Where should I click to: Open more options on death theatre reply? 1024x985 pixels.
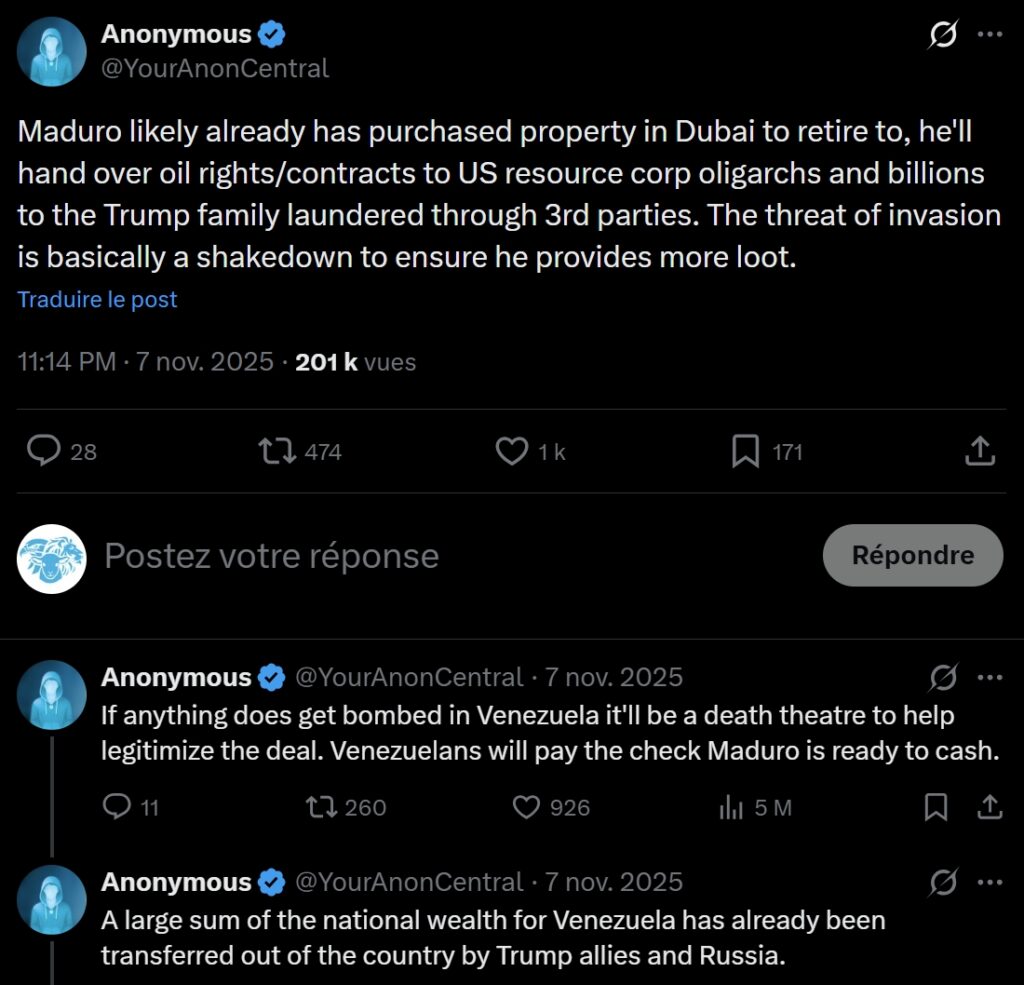click(990, 677)
